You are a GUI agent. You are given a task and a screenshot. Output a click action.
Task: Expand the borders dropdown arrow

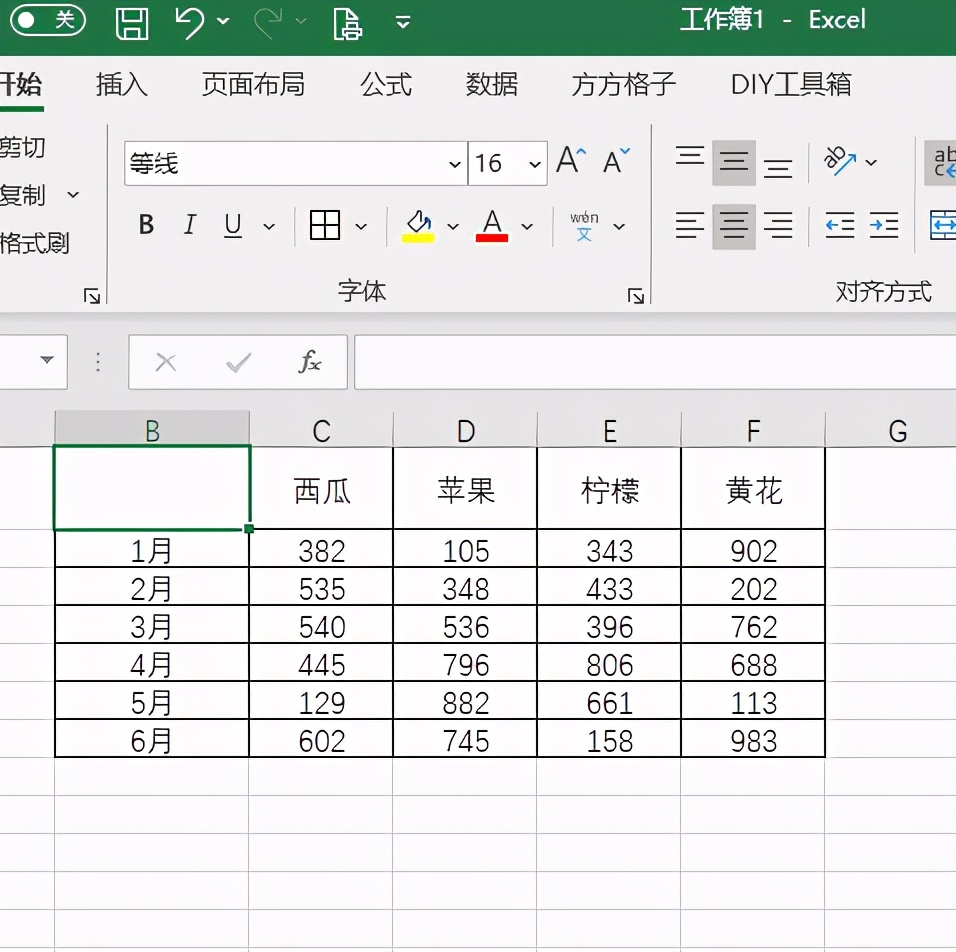coord(361,225)
